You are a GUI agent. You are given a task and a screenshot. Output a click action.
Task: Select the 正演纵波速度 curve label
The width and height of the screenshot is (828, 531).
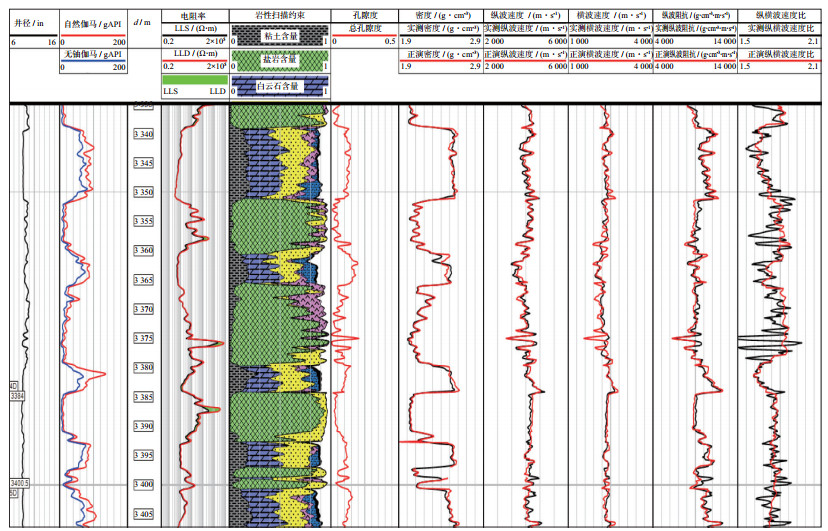(x=524, y=54)
